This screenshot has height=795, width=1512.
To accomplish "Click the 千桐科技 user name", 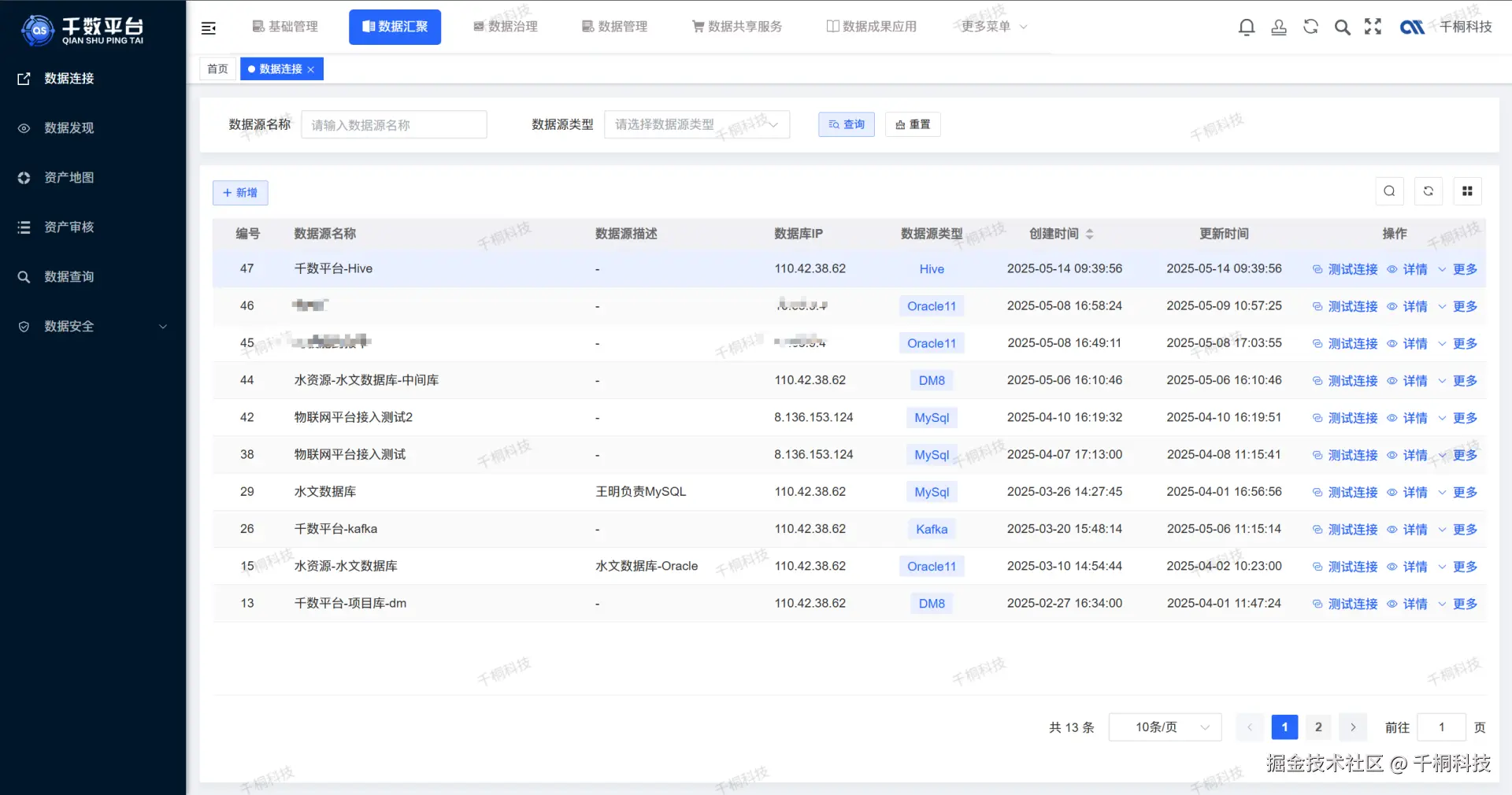I will coord(1466,27).
